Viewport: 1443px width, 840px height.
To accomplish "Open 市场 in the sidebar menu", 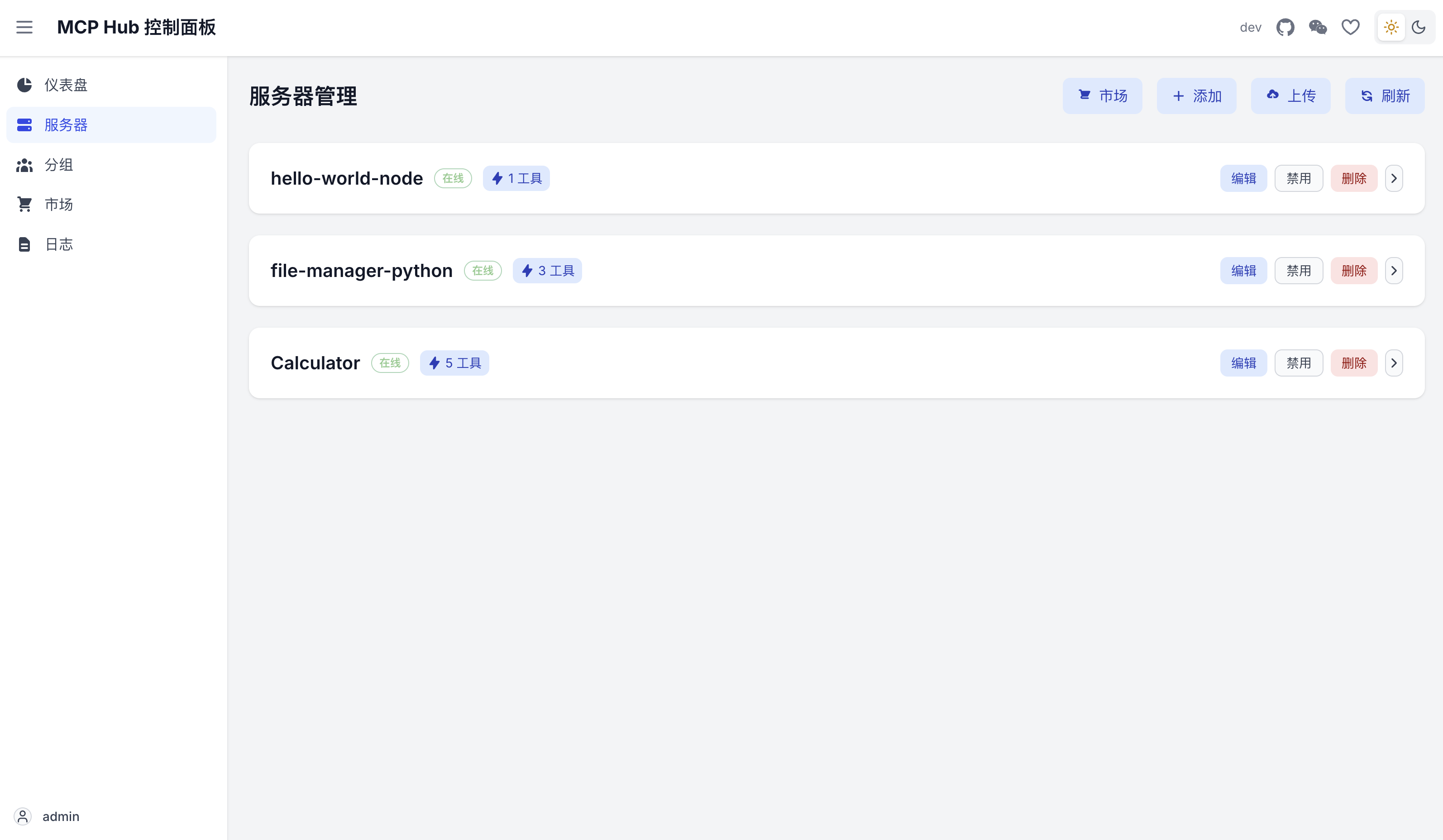I will coord(59,205).
